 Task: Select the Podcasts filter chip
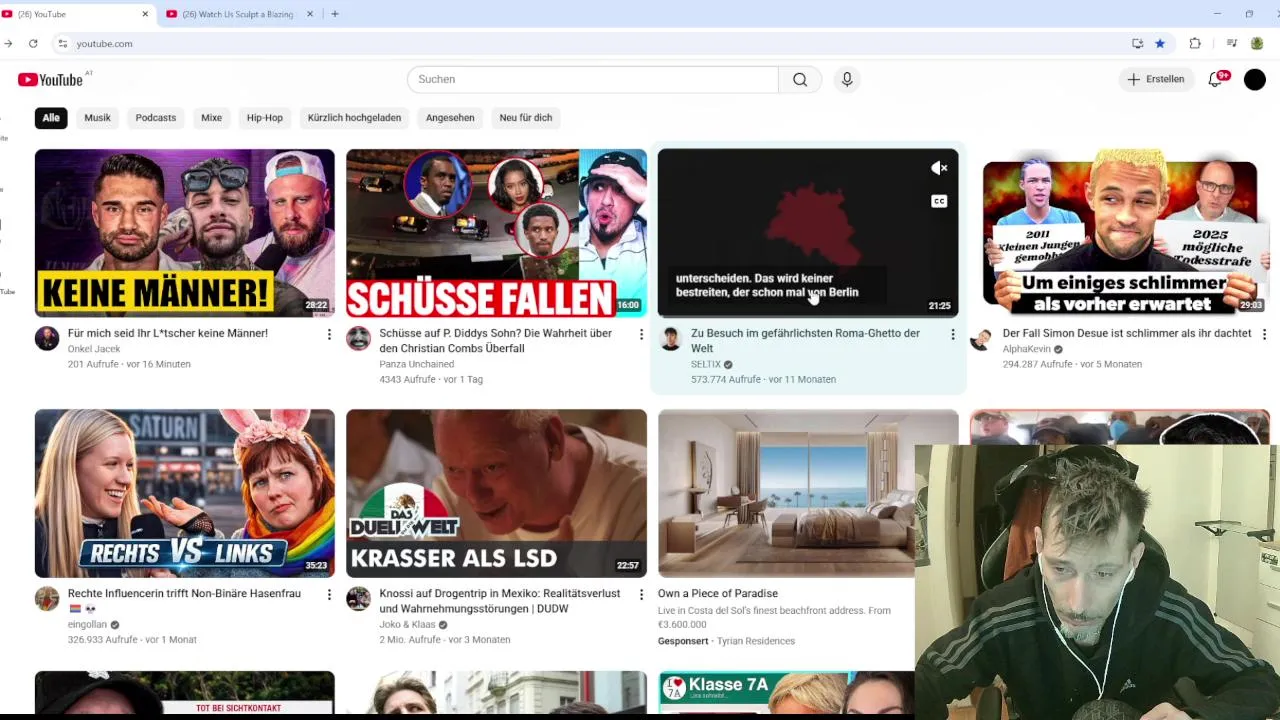156,118
